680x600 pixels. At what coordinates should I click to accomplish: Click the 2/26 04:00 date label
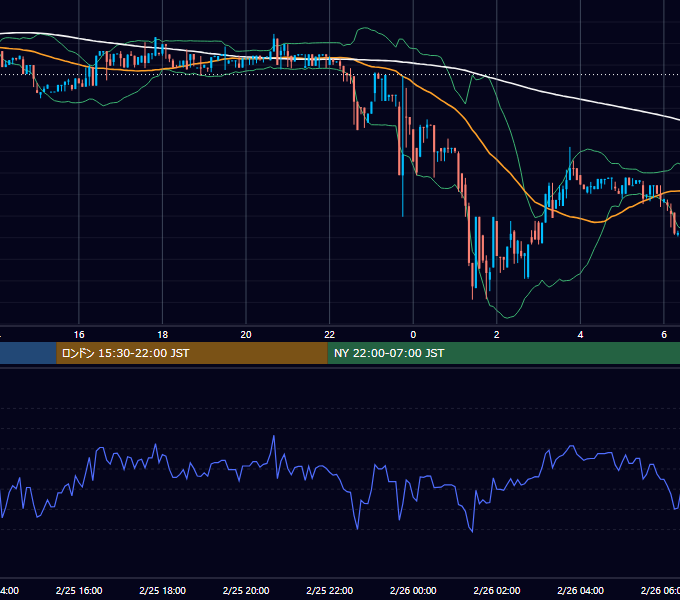(x=580, y=590)
